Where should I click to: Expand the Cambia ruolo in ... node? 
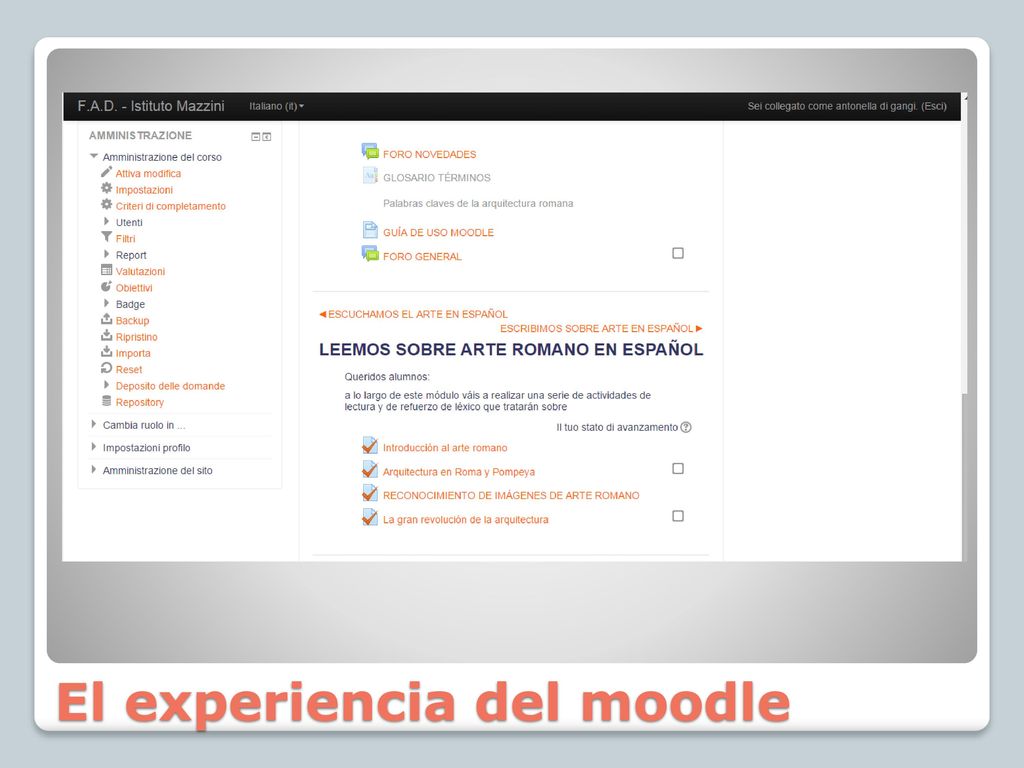(x=94, y=424)
